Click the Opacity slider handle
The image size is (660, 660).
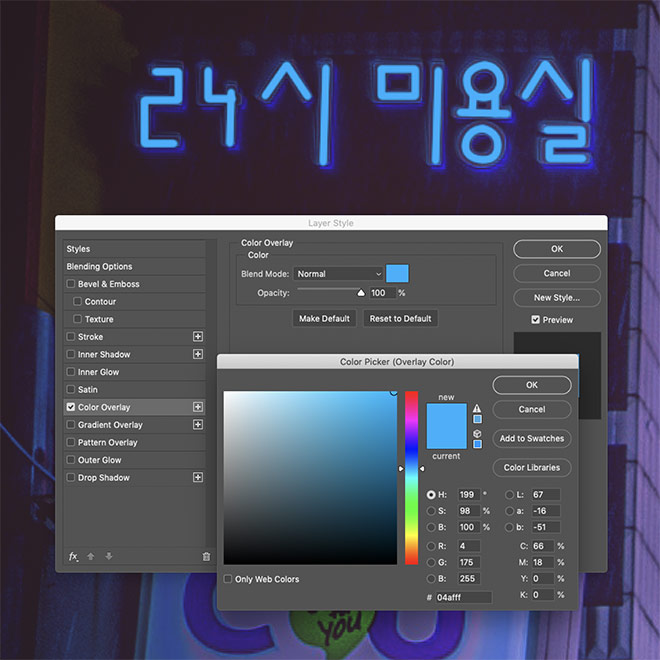pos(361,293)
